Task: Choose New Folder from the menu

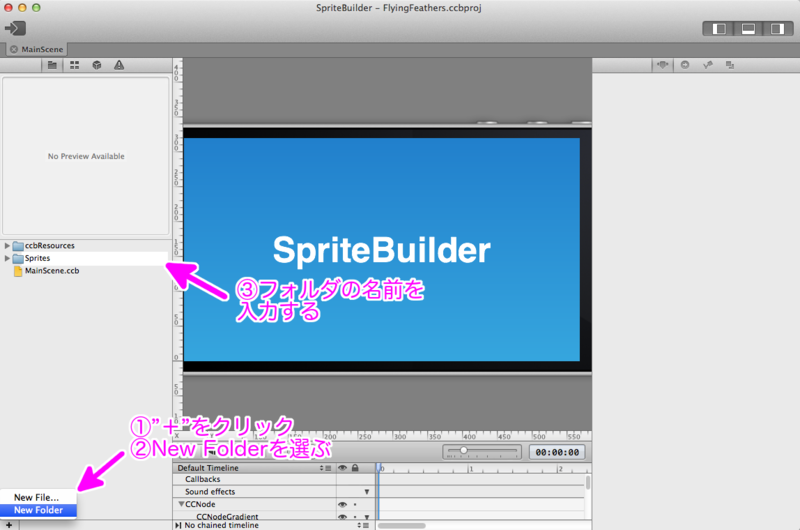Action: (38, 510)
